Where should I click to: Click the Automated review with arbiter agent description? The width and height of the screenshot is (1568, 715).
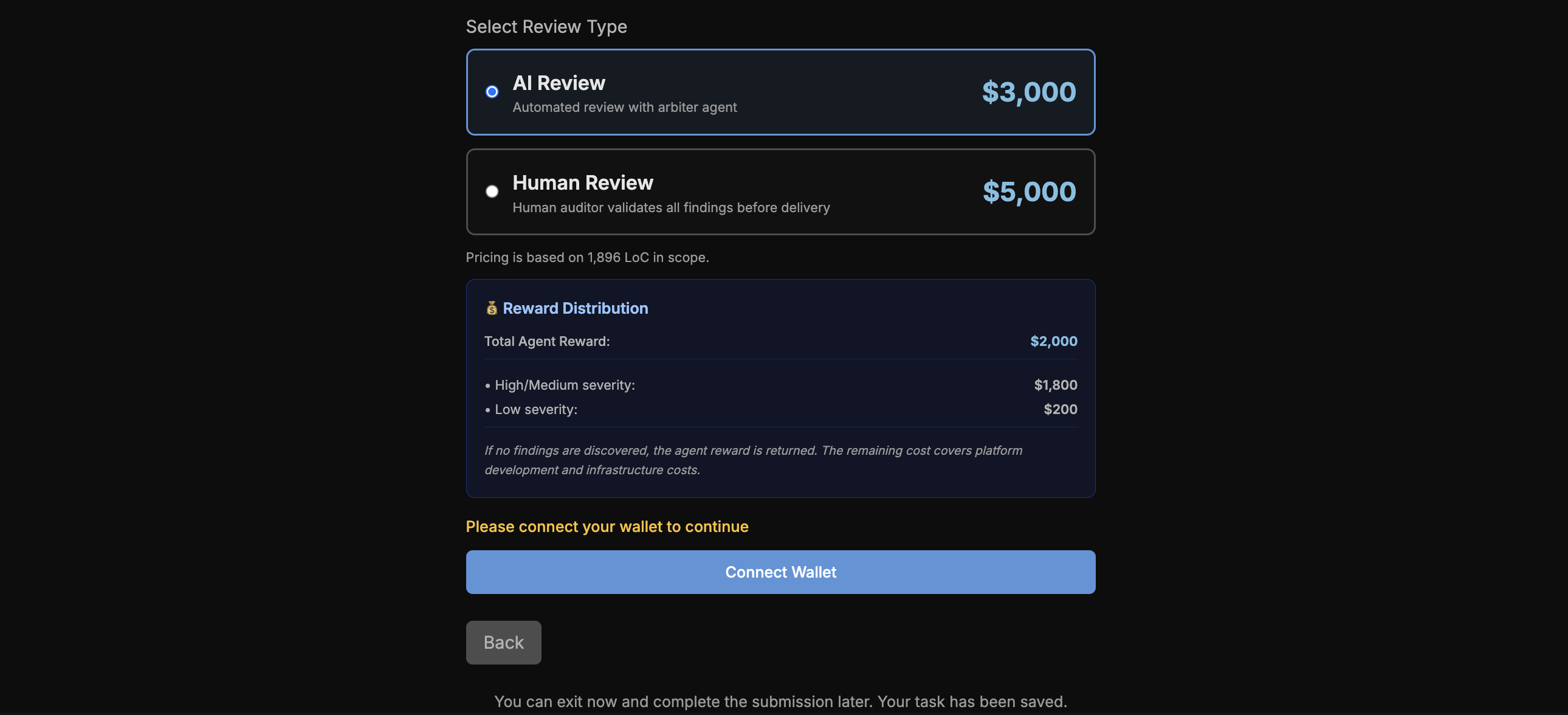click(625, 107)
